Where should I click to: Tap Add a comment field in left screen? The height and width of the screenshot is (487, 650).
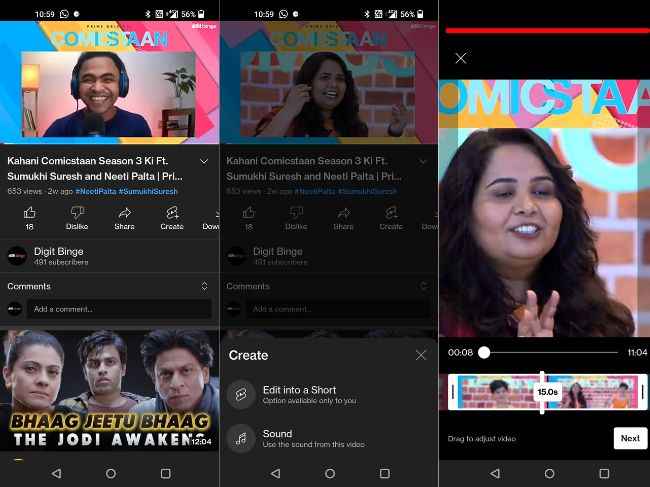click(x=119, y=309)
